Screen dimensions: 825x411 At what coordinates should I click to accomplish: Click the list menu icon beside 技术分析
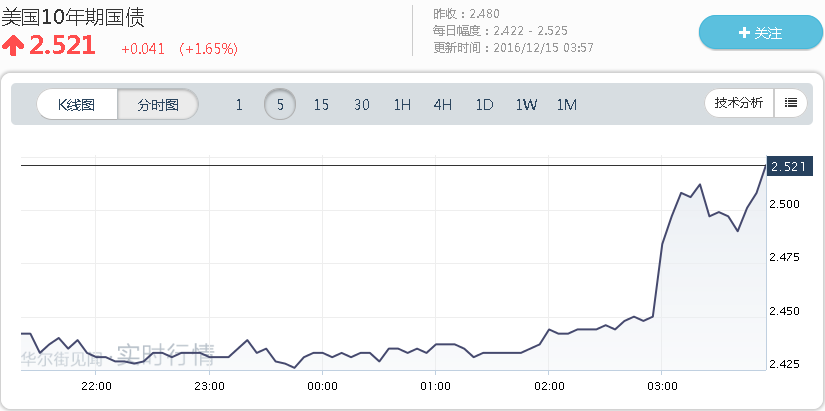point(790,103)
